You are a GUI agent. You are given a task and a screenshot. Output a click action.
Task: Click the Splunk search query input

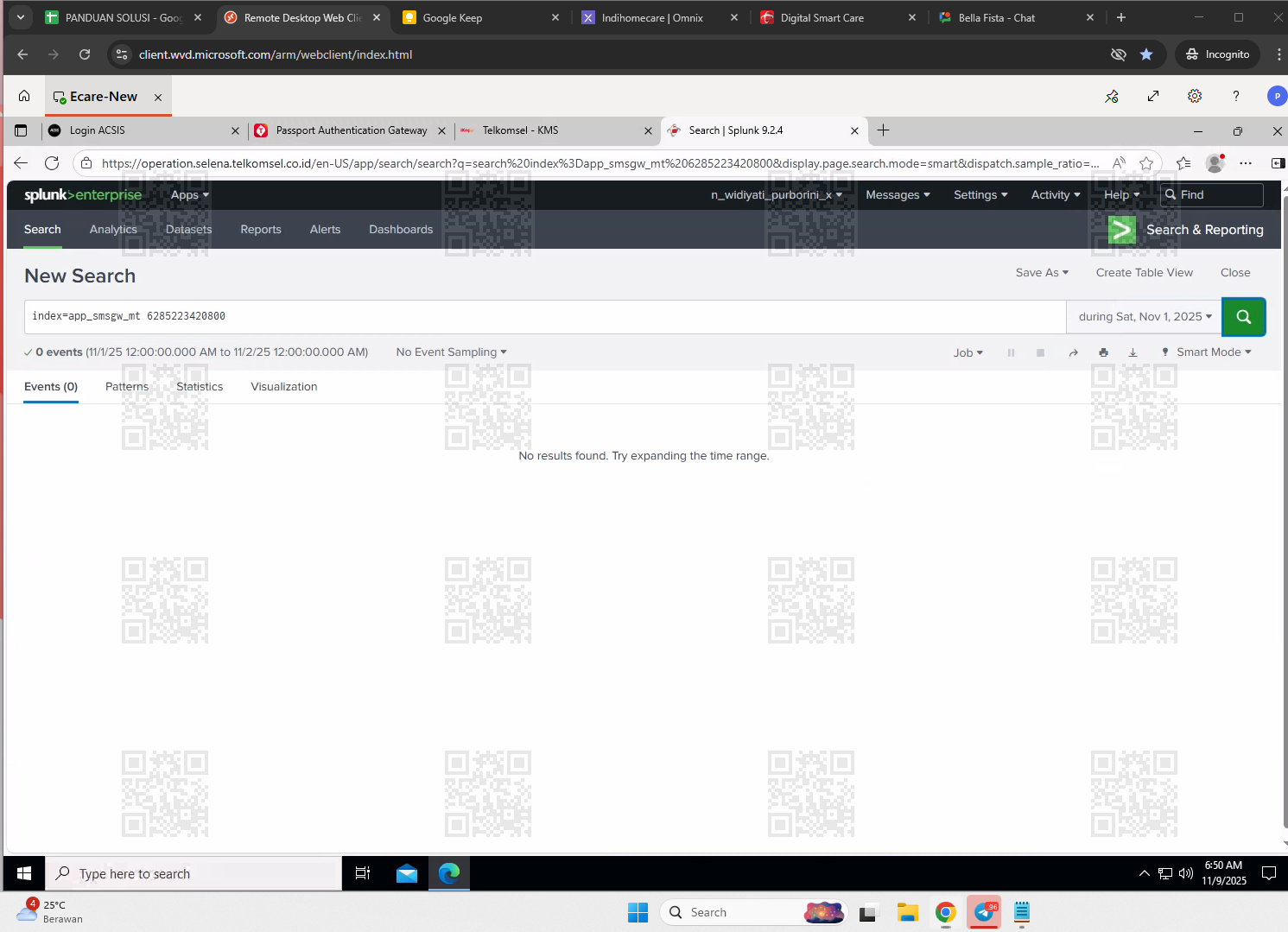tap(545, 317)
